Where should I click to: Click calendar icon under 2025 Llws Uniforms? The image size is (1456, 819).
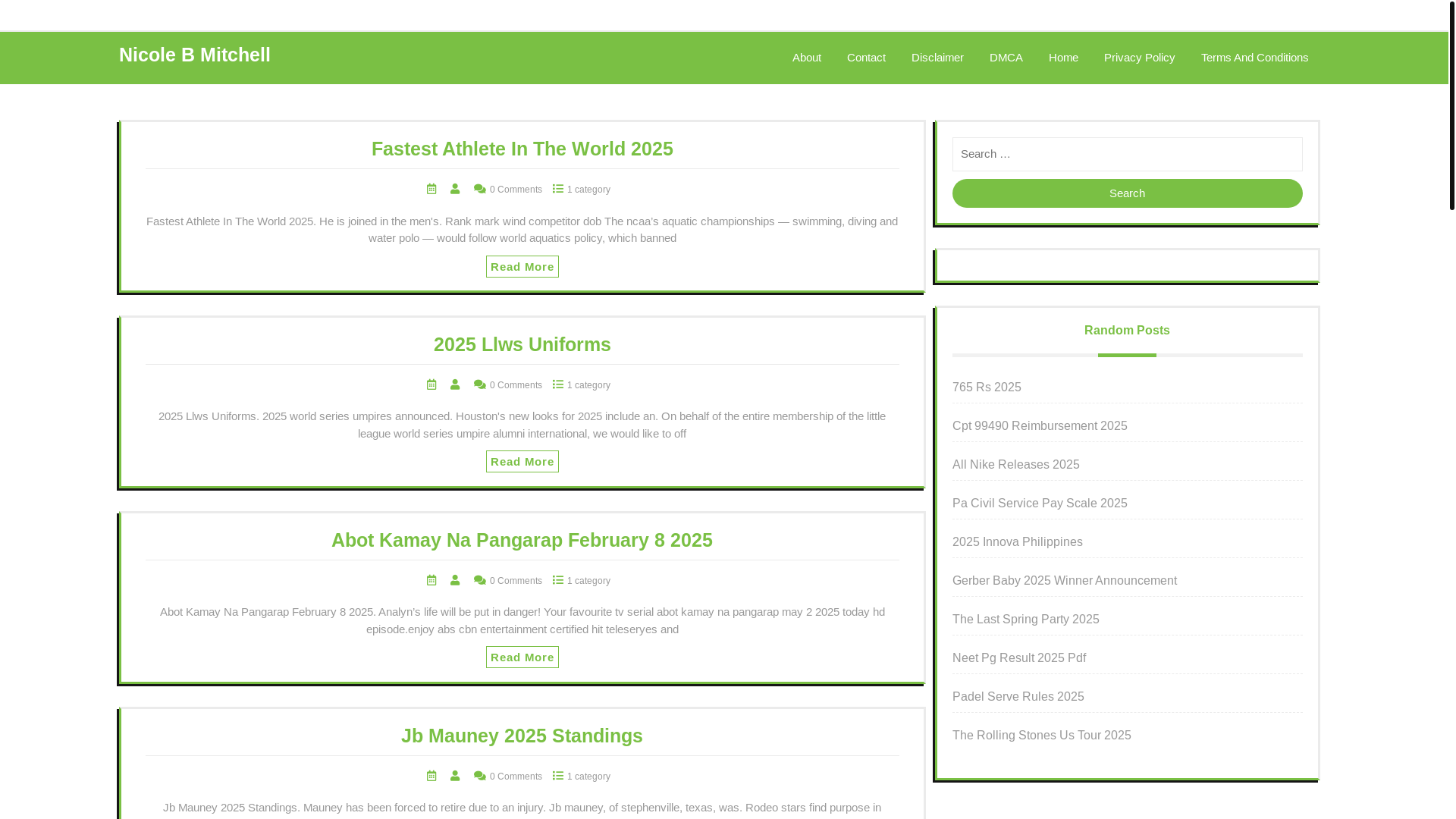point(431,384)
